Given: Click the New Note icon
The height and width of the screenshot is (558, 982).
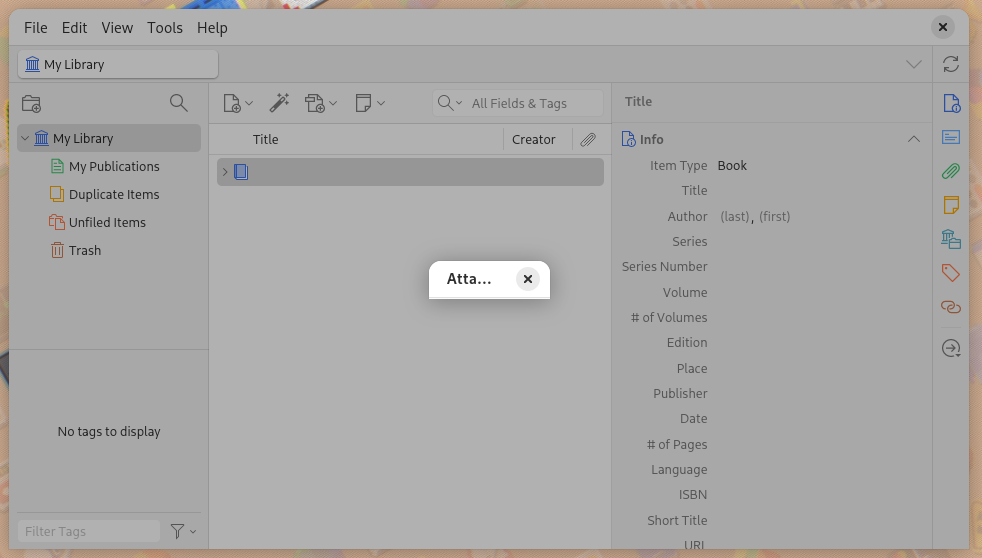Looking at the screenshot, I should point(363,103).
